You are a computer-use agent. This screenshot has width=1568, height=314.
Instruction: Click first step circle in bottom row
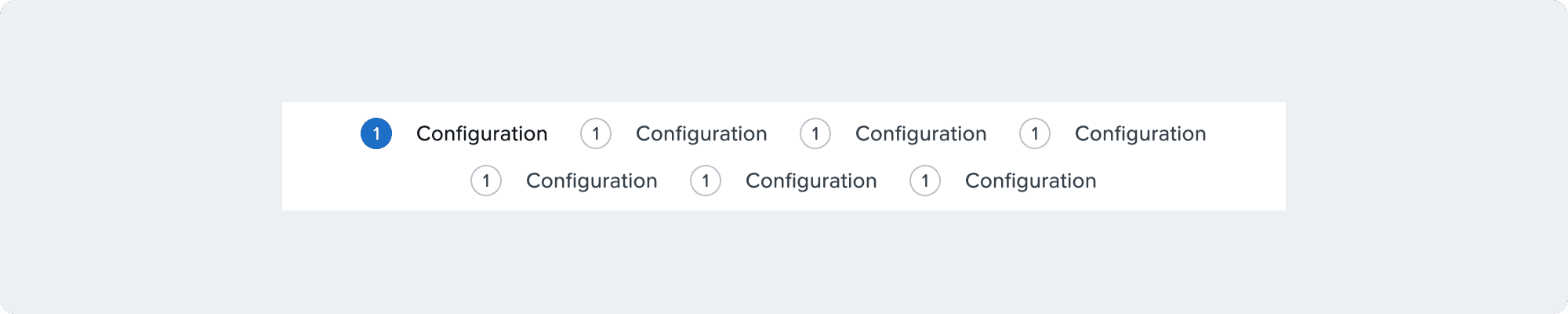tap(486, 181)
